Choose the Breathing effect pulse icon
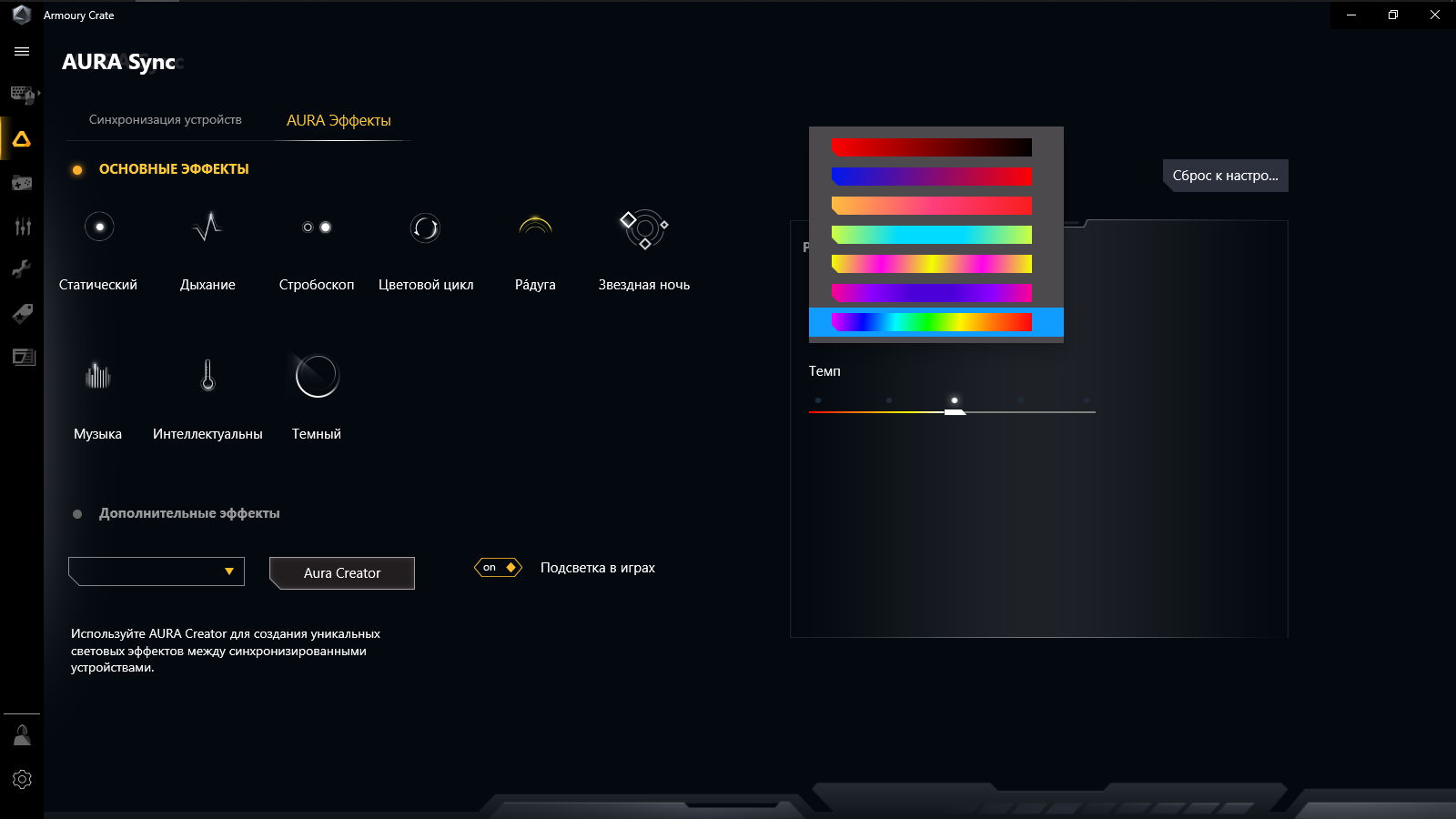1456x819 pixels. (207, 227)
